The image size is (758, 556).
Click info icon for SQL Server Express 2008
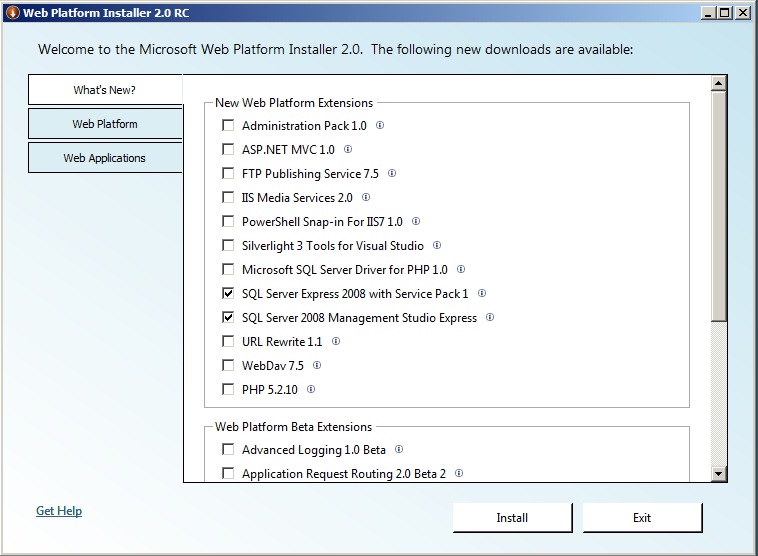482,293
